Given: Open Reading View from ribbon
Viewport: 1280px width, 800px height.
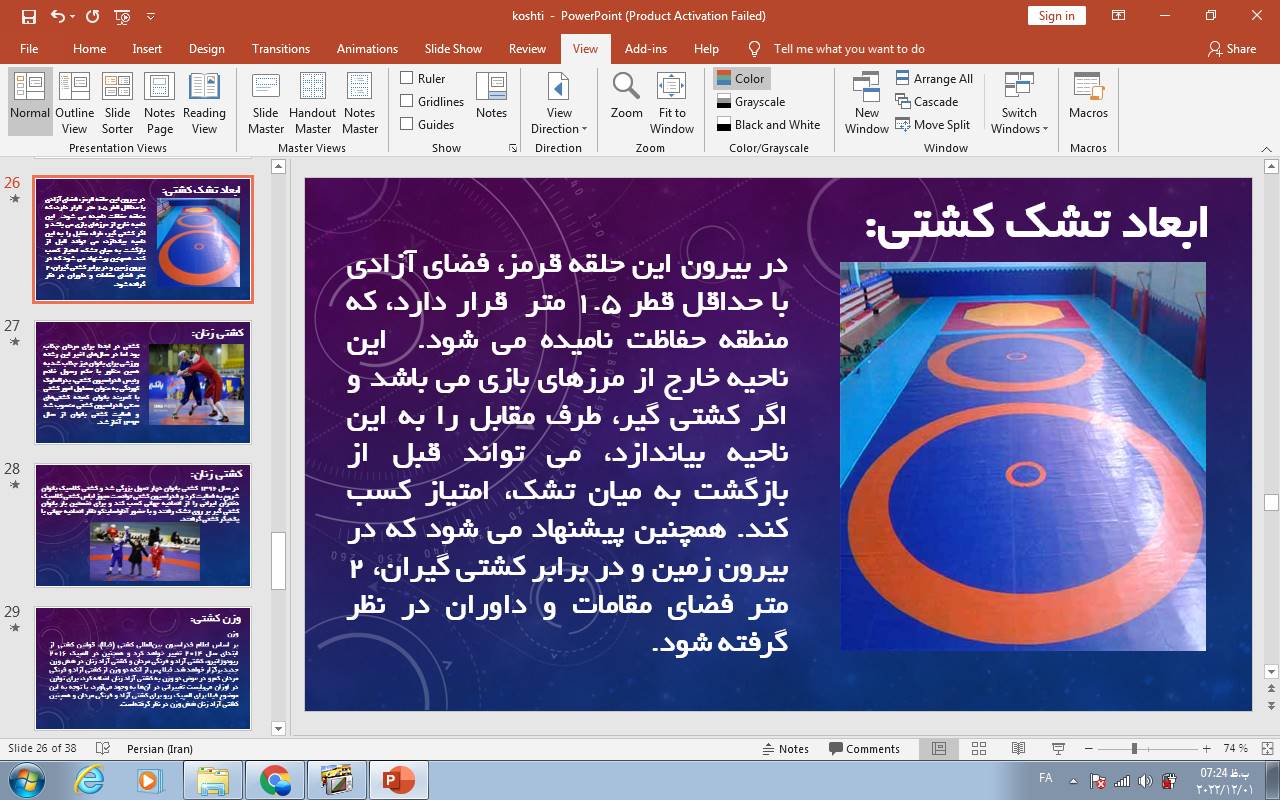Looking at the screenshot, I should coord(204,103).
